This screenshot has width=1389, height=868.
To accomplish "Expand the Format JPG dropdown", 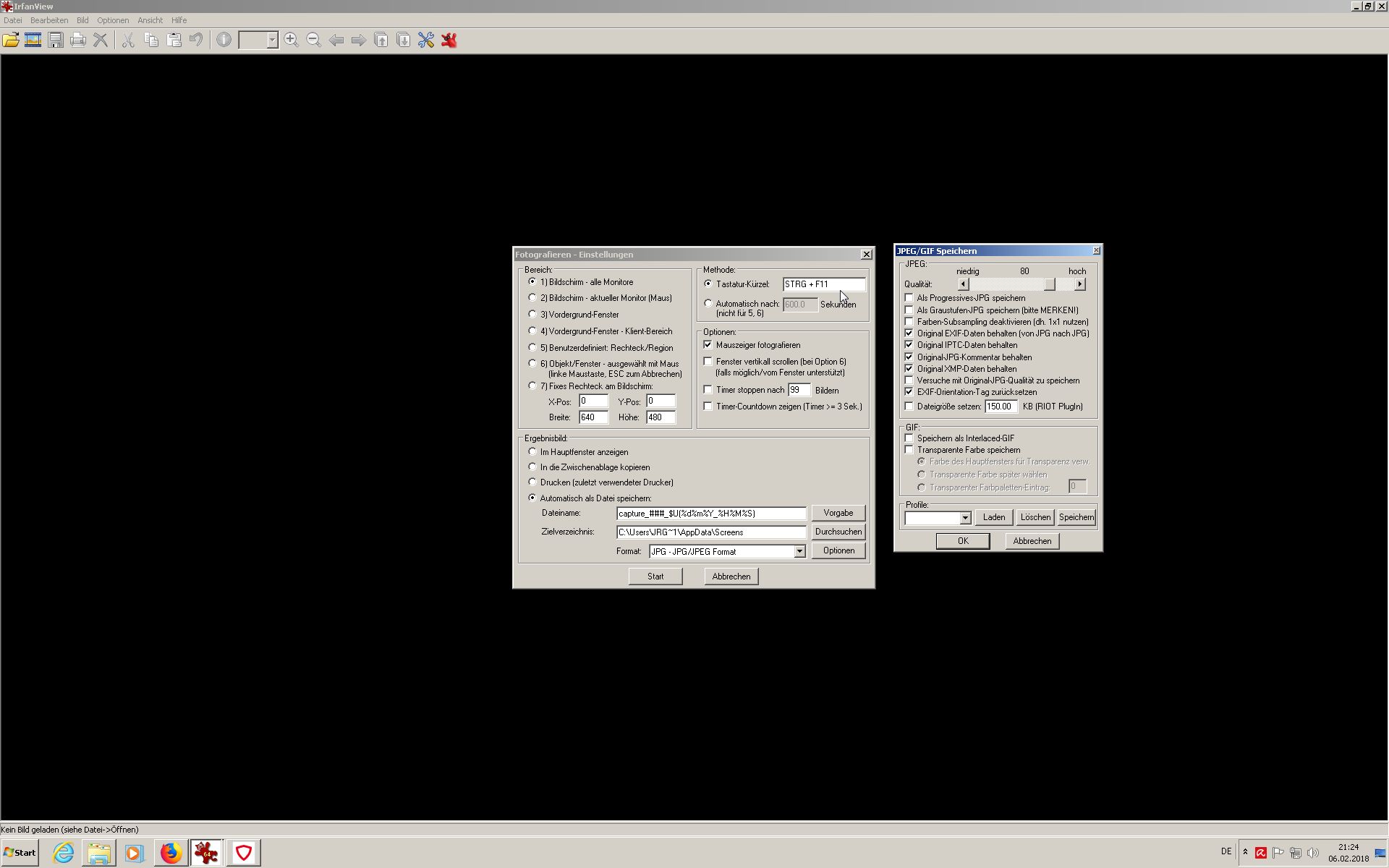I will pyautogui.click(x=799, y=552).
